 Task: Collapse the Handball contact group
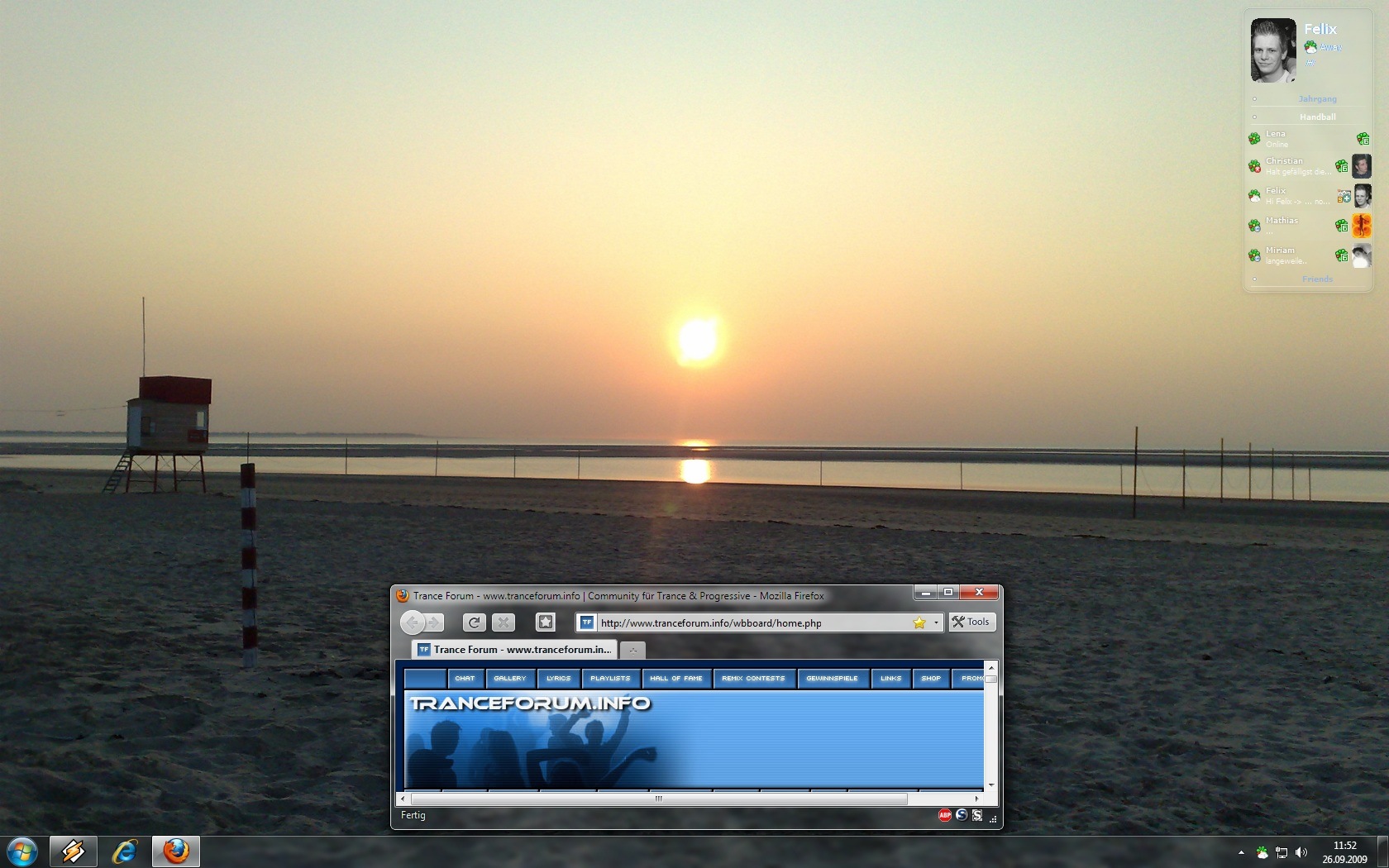point(1316,117)
